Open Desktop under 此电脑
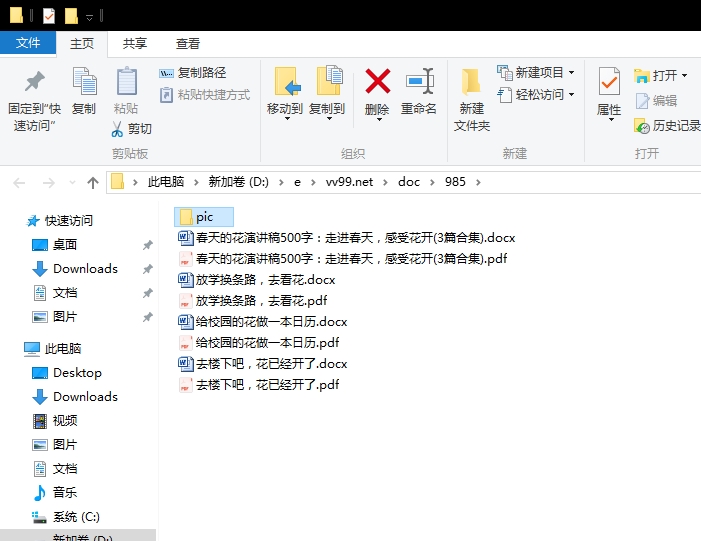This screenshot has height=541, width=701. pos(67,373)
